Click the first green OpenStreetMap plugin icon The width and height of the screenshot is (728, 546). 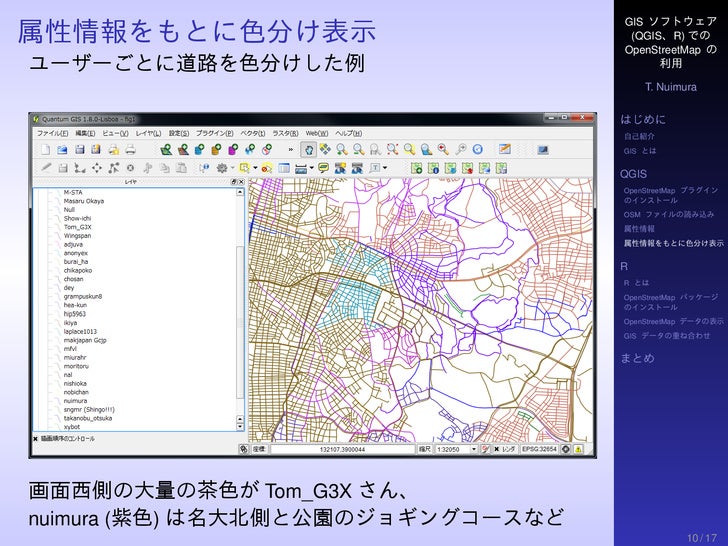pos(416,168)
